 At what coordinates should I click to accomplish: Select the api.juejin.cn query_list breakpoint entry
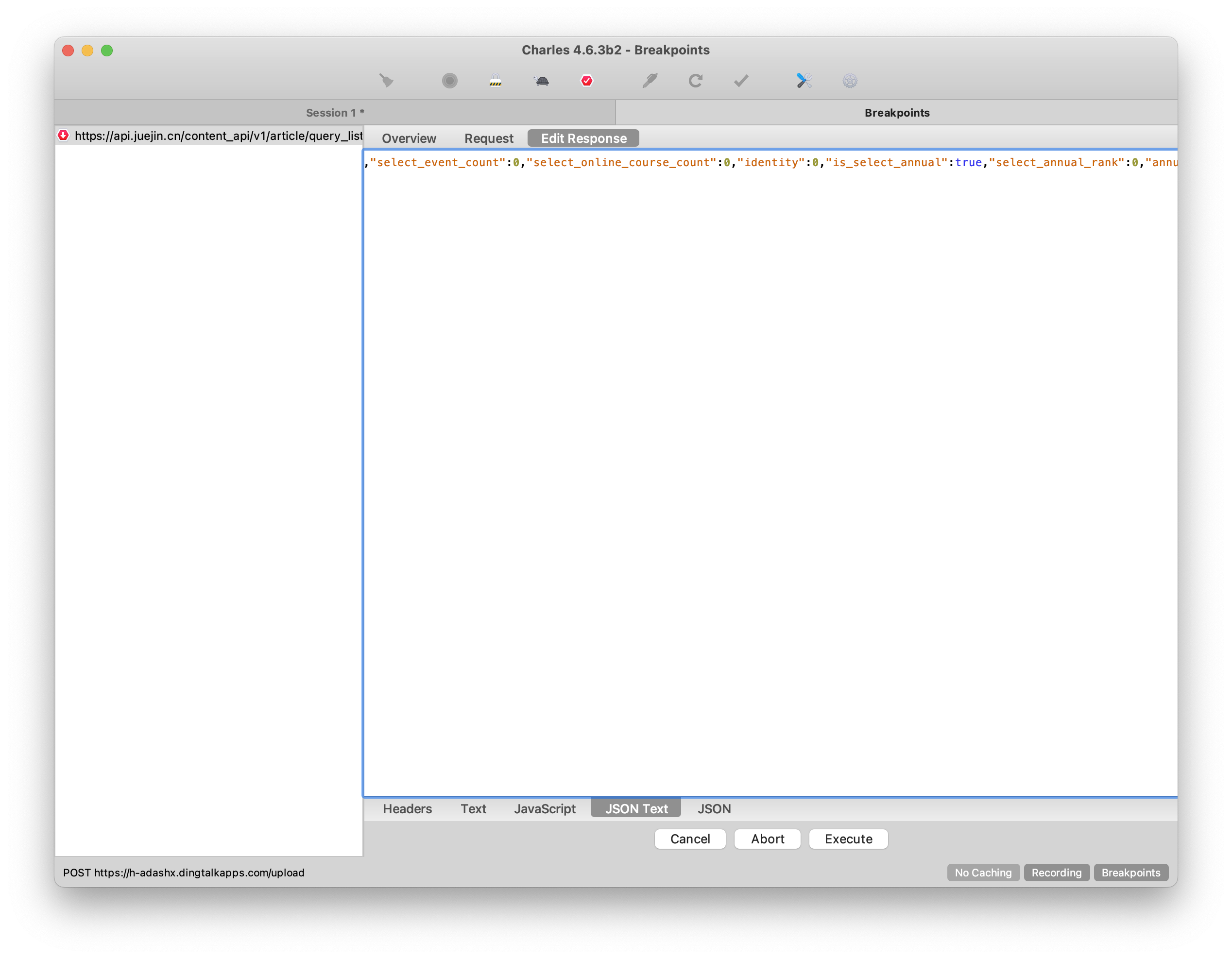[x=209, y=136]
